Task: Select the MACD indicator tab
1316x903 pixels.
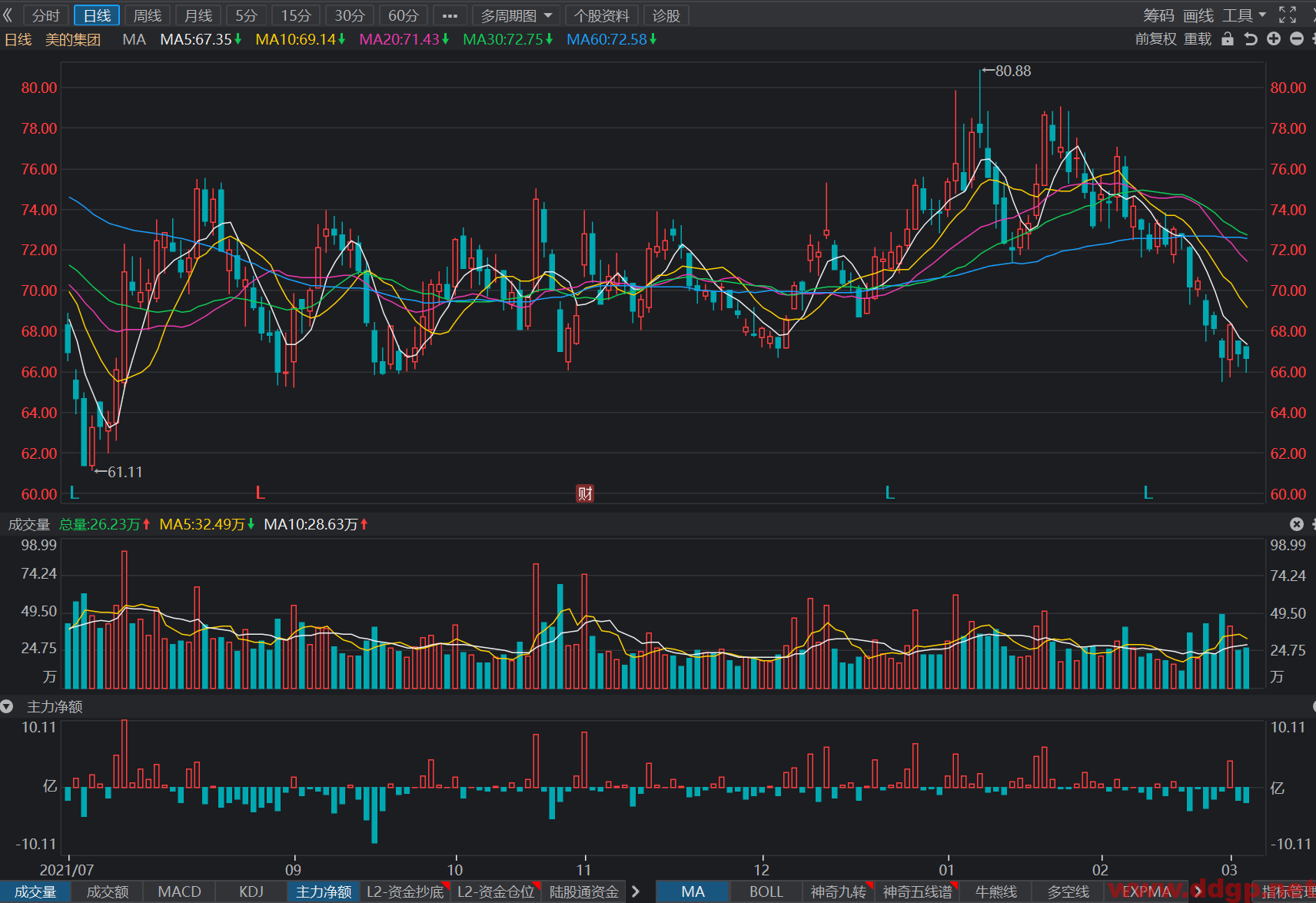Action: coord(179,891)
